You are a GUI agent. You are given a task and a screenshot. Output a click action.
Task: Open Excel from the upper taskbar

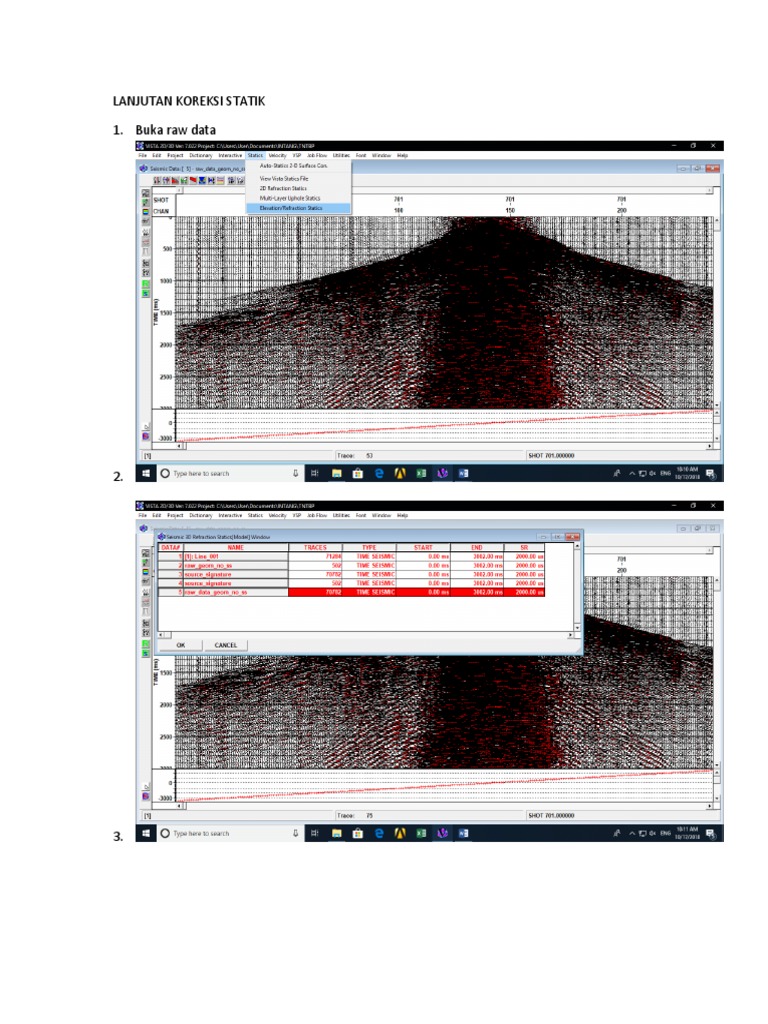point(421,474)
